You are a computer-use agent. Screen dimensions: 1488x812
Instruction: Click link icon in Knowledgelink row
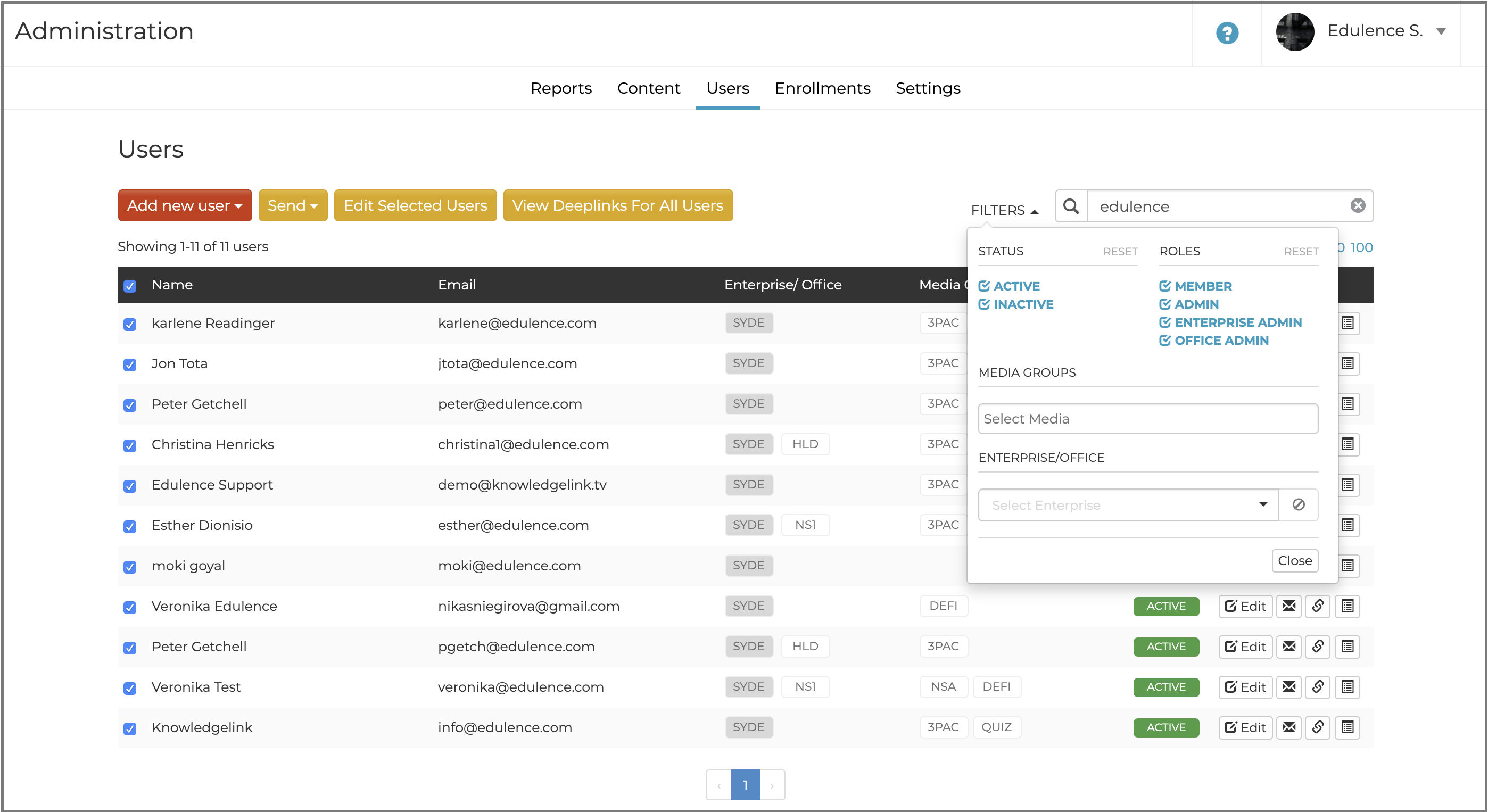1318,727
